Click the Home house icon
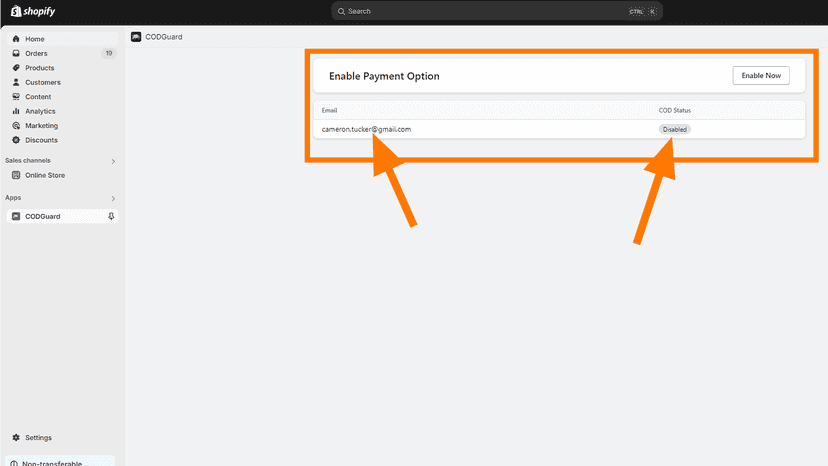 pyautogui.click(x=16, y=39)
